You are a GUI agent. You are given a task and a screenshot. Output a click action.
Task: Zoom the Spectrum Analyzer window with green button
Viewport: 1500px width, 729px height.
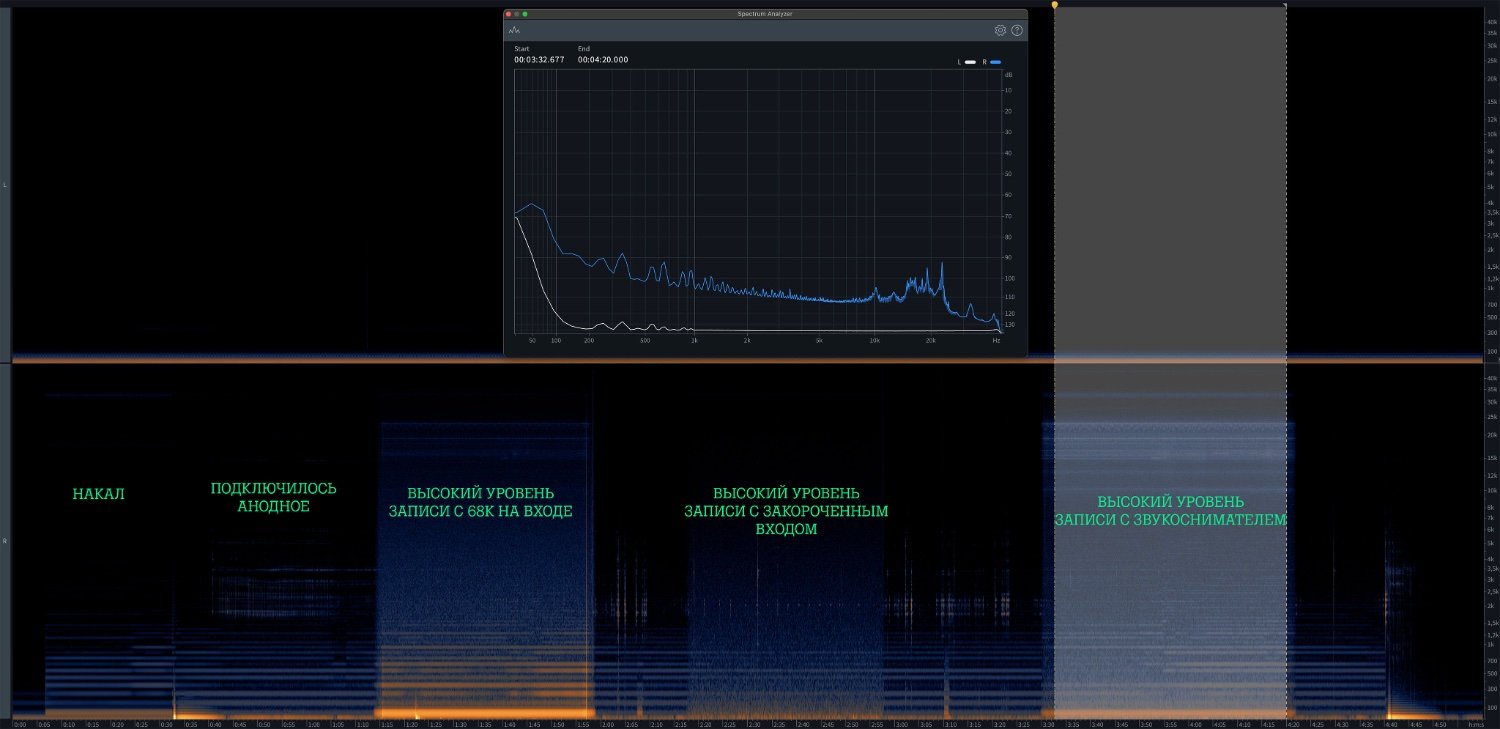click(525, 14)
